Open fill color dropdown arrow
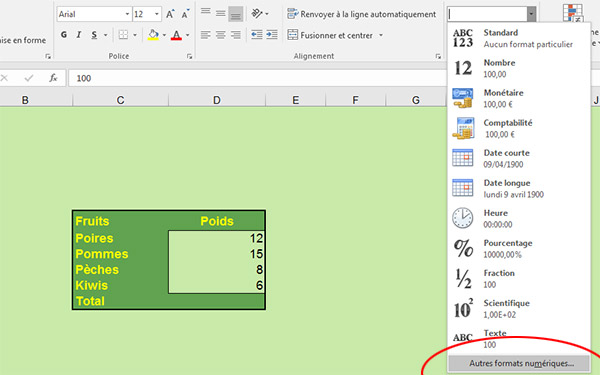This screenshot has height=375, width=600. 164,35
